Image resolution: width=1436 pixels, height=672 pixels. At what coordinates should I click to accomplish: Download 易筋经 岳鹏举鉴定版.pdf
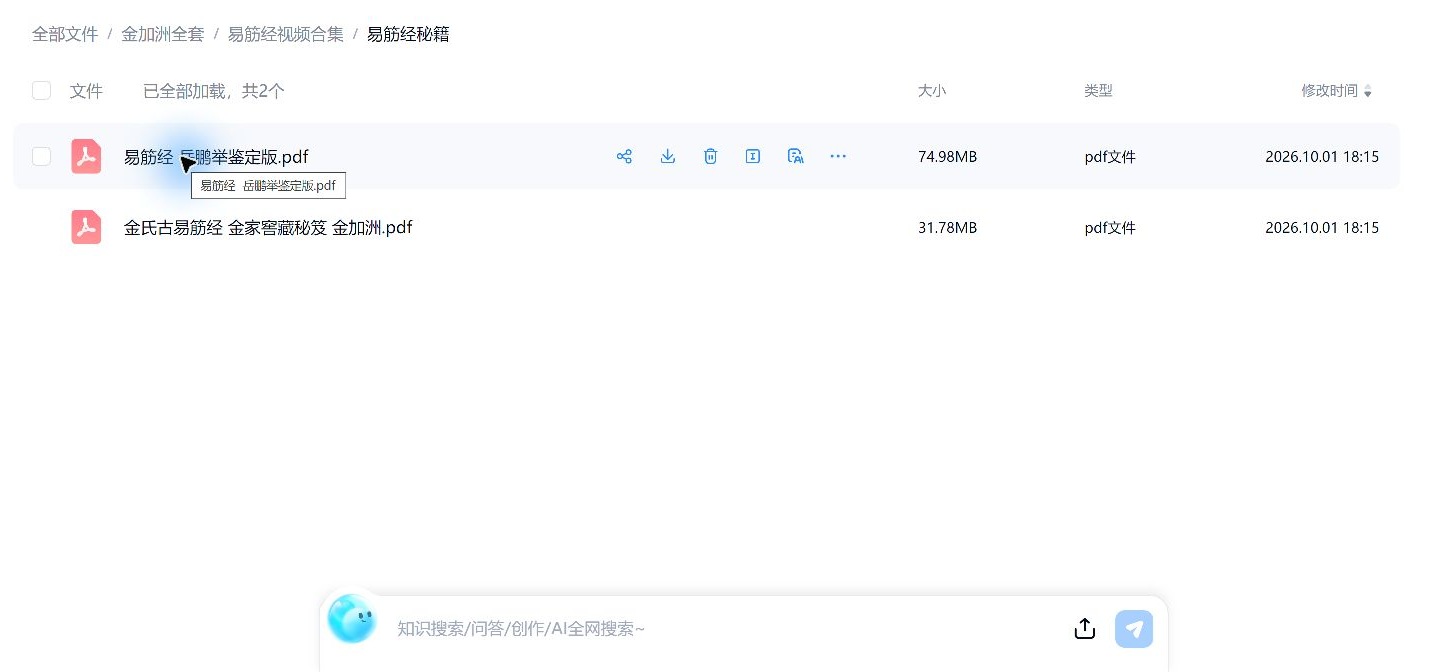pos(668,156)
